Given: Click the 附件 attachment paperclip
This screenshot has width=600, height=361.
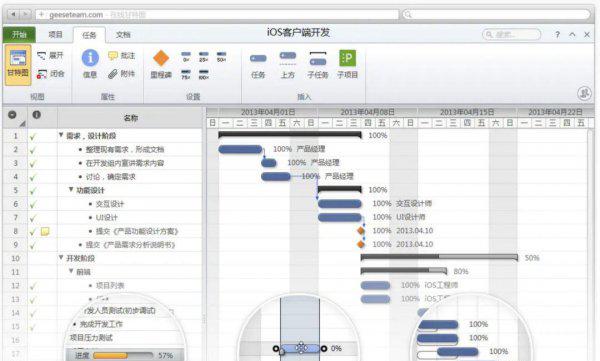Looking at the screenshot, I should tap(113, 74).
